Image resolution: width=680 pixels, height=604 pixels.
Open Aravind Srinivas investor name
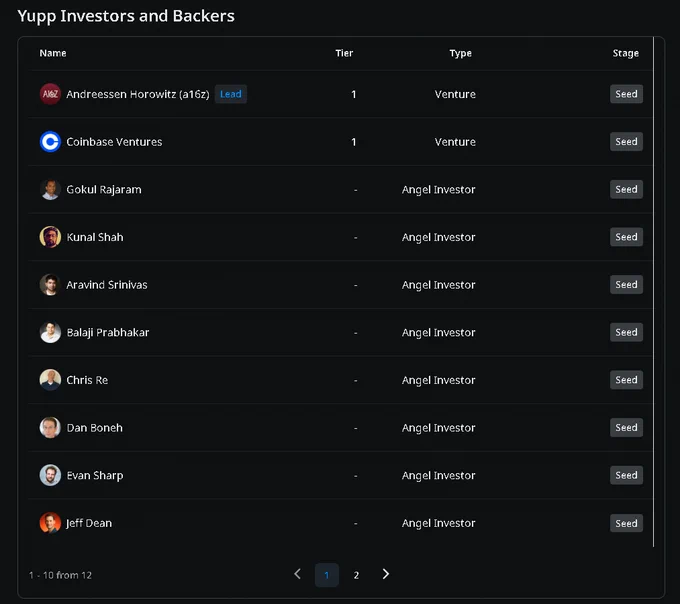(x=107, y=285)
